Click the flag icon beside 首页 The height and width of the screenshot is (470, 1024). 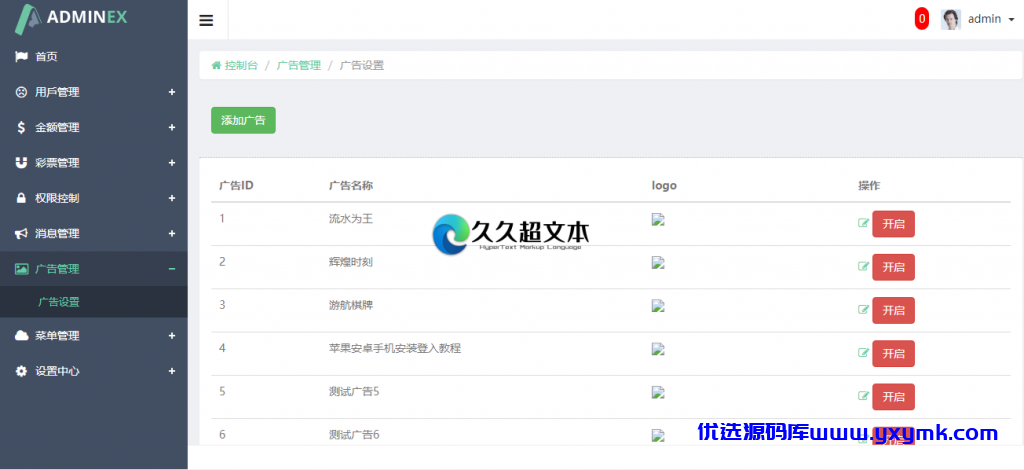[21, 57]
